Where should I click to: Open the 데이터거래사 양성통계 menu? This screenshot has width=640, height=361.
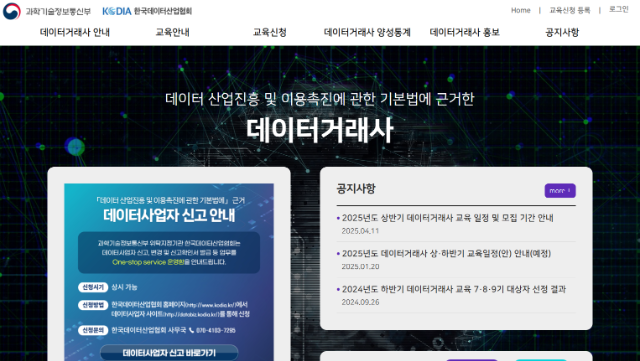pos(367,32)
